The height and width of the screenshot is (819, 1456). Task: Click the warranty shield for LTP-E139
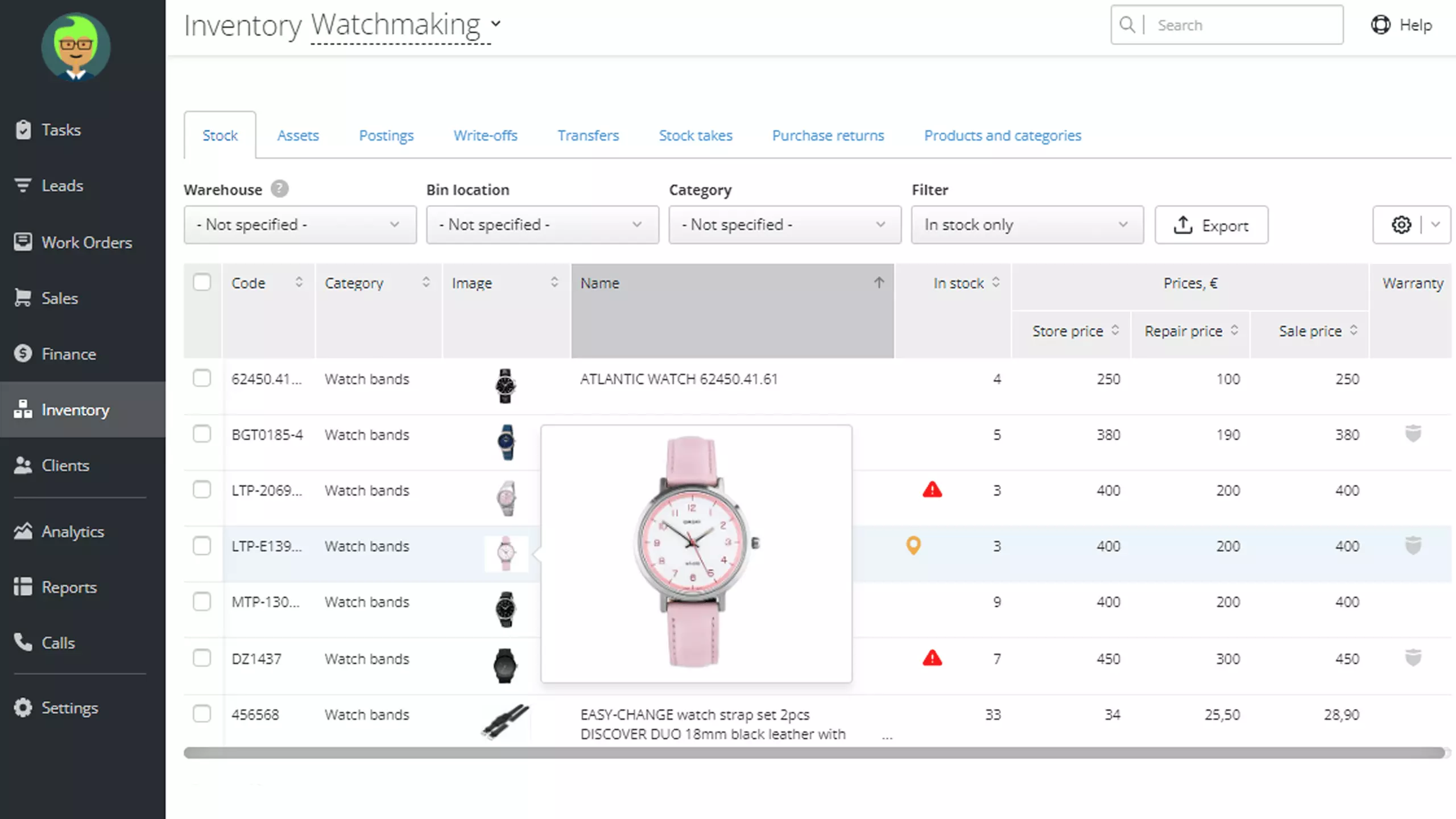tap(1413, 545)
